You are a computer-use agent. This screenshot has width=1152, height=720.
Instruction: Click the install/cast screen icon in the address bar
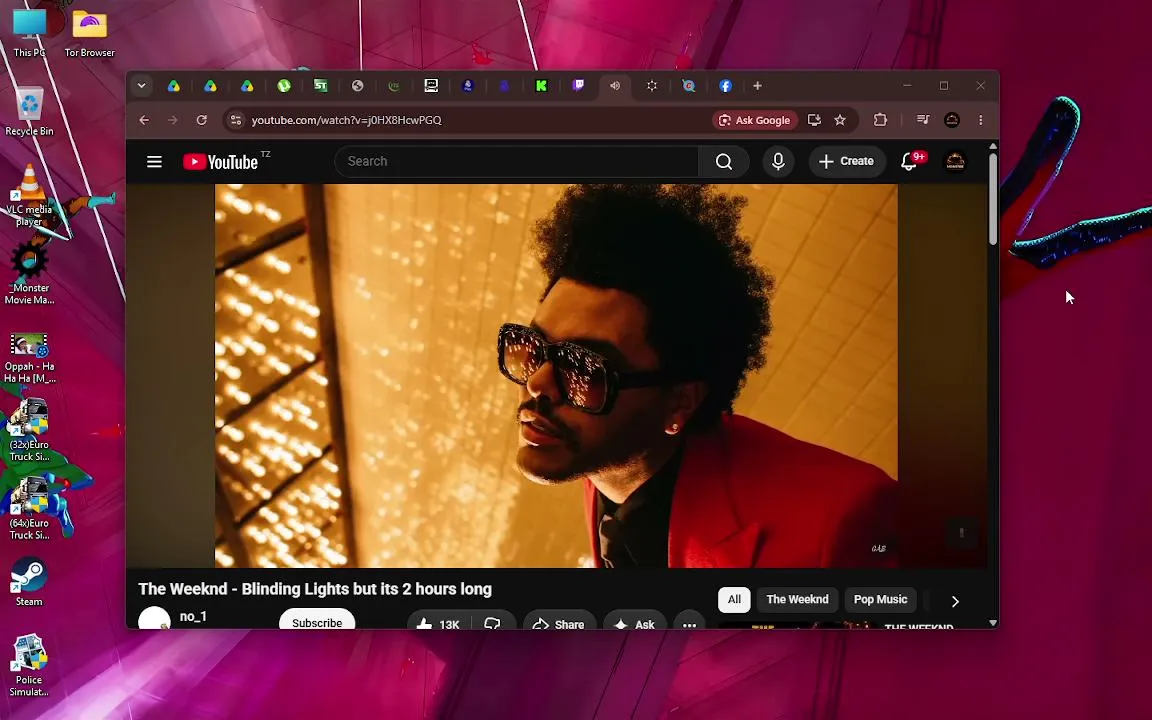[x=814, y=120]
